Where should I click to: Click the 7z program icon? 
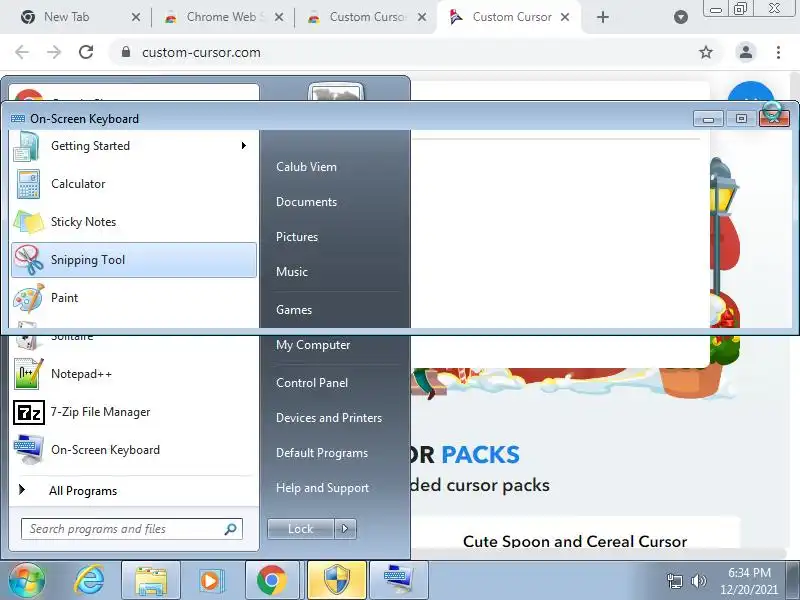coord(29,412)
